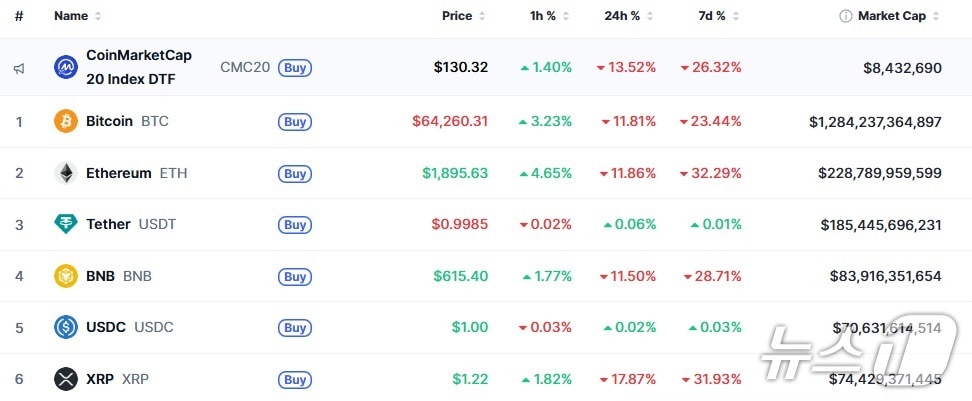Click the Market Cap info icon

coord(845,16)
